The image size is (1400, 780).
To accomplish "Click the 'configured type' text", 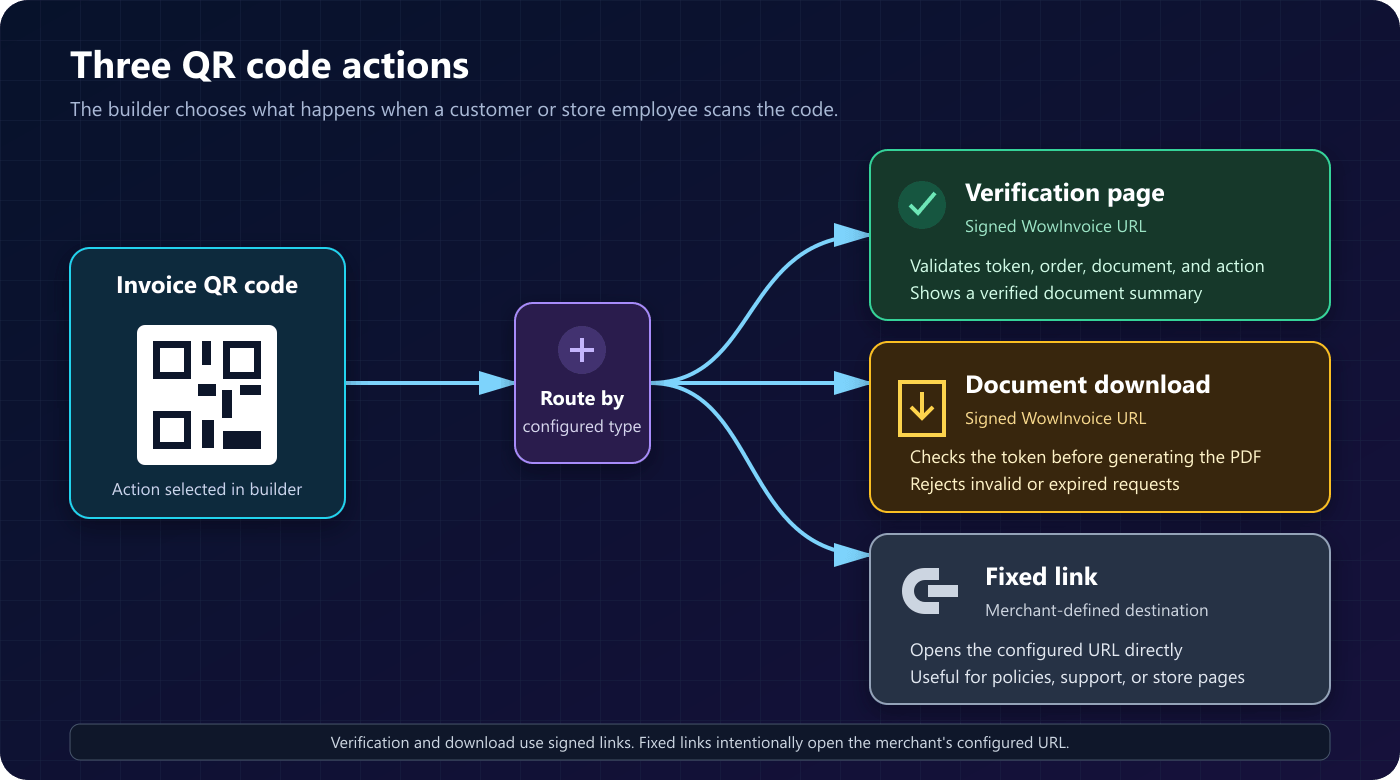I will coord(582,426).
